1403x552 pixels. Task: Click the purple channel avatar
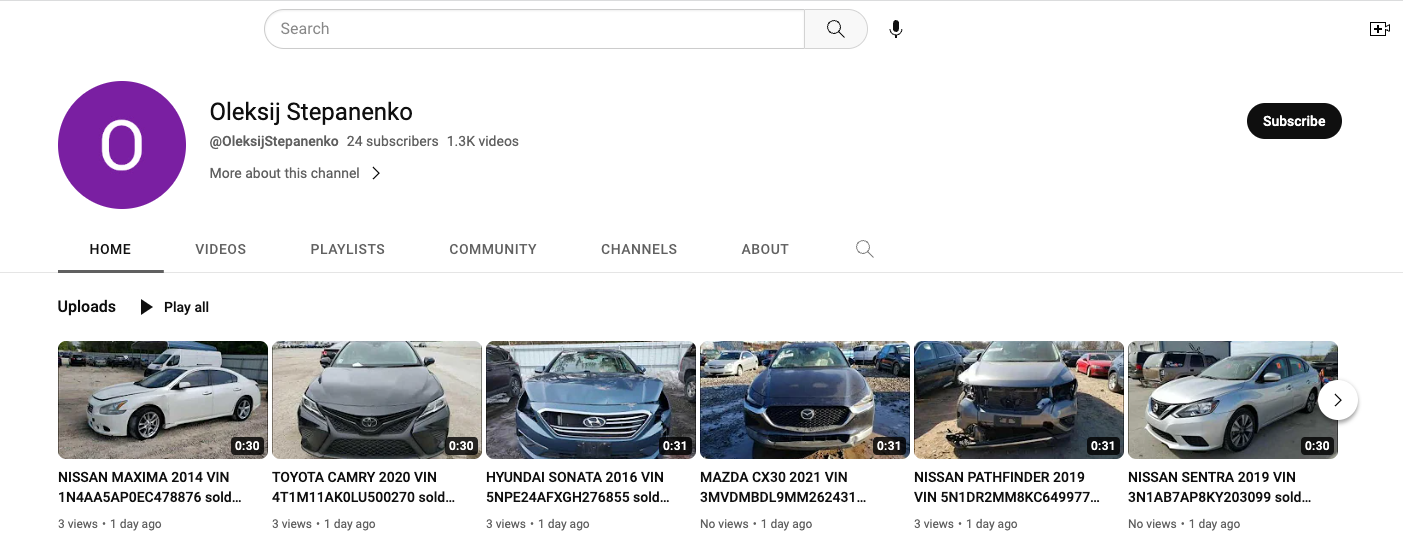[122, 145]
